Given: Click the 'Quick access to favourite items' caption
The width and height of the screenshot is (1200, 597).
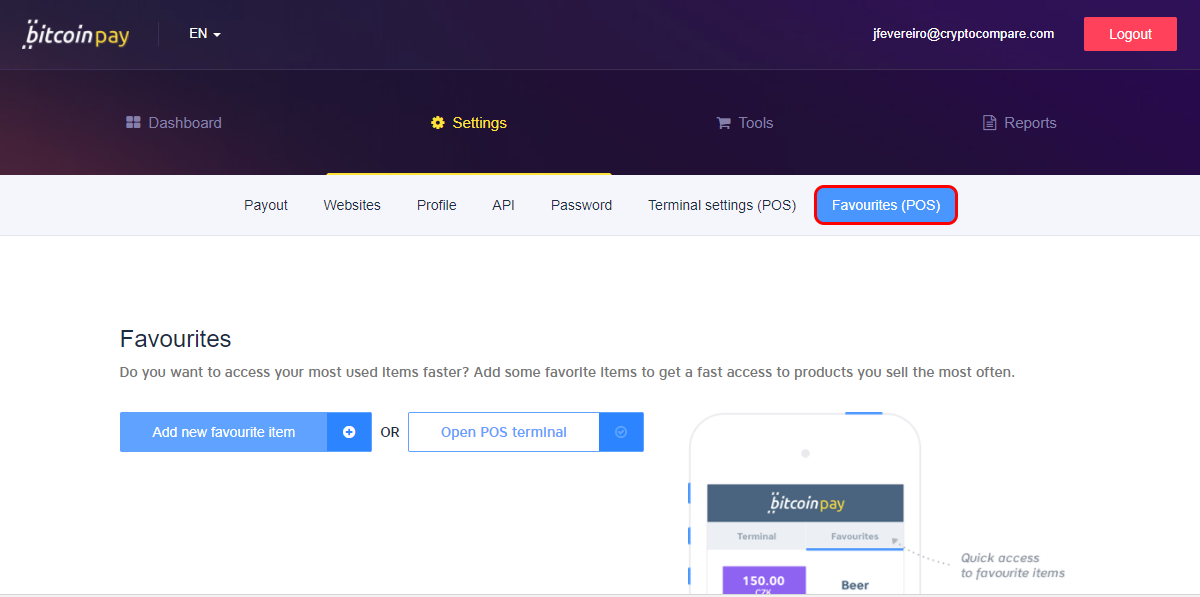Looking at the screenshot, I should coord(1012,565).
